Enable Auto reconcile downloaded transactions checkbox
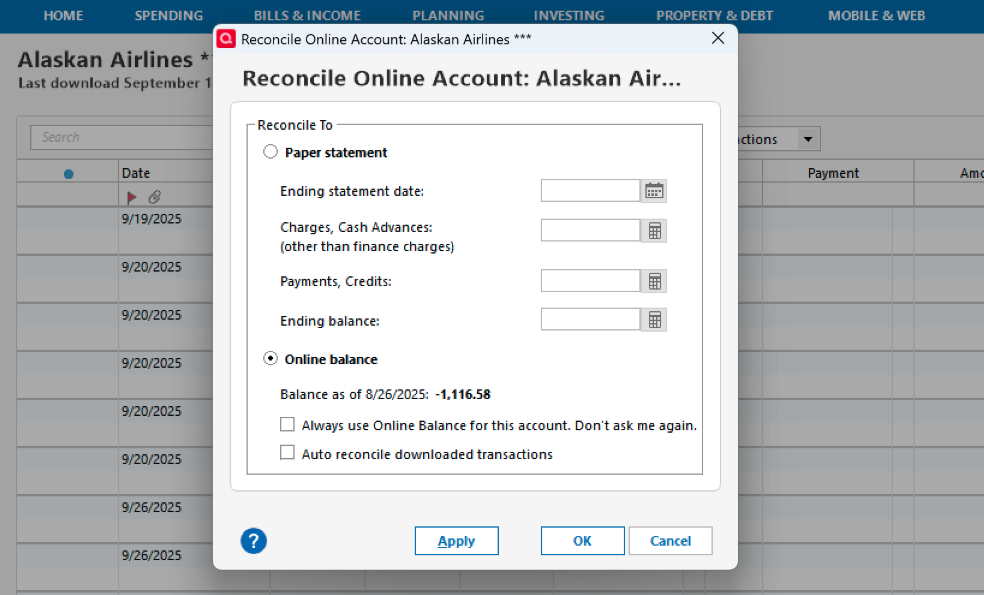Image resolution: width=984 pixels, height=595 pixels. pyautogui.click(x=287, y=453)
